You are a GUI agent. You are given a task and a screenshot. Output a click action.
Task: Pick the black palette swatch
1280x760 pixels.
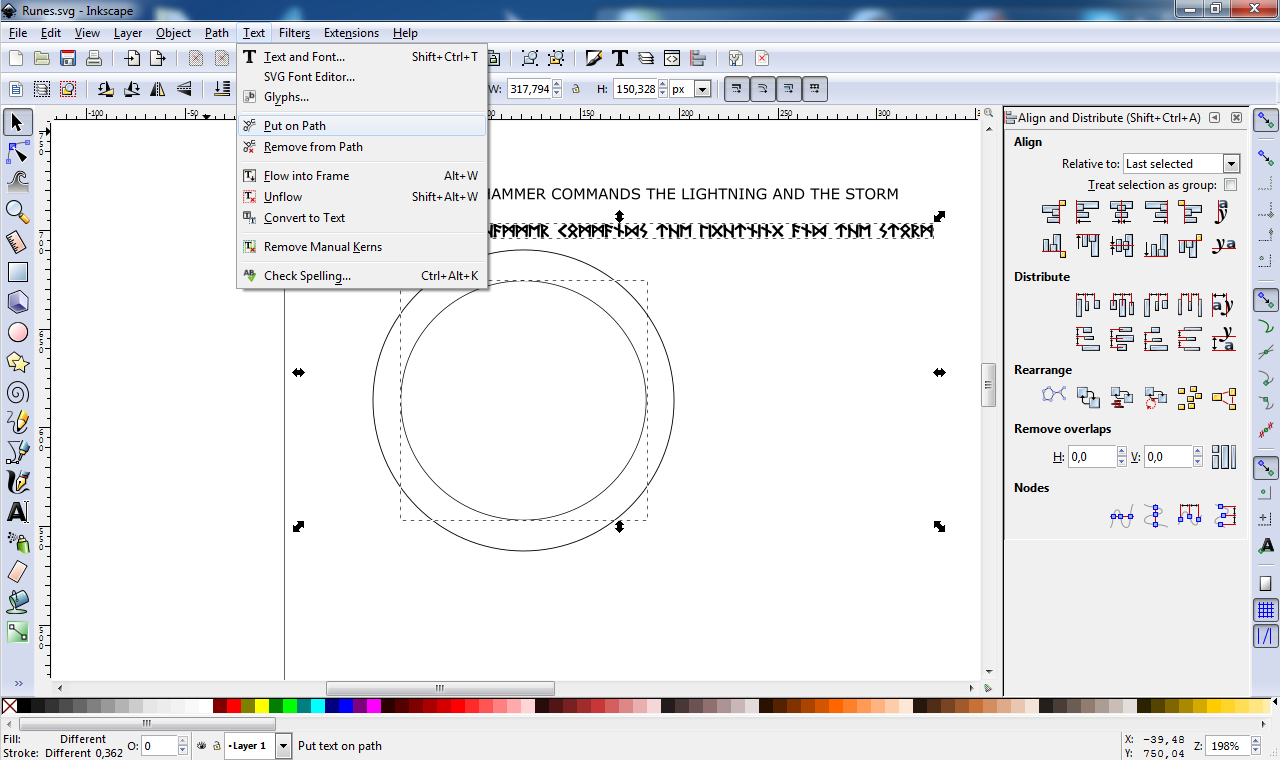pyautogui.click(x=25, y=706)
